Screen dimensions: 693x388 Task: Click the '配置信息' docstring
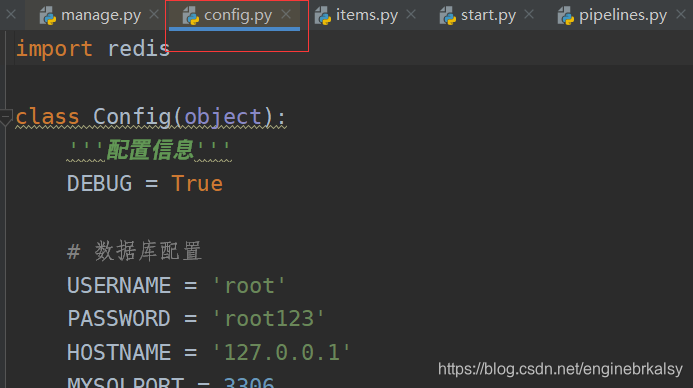click(x=149, y=150)
